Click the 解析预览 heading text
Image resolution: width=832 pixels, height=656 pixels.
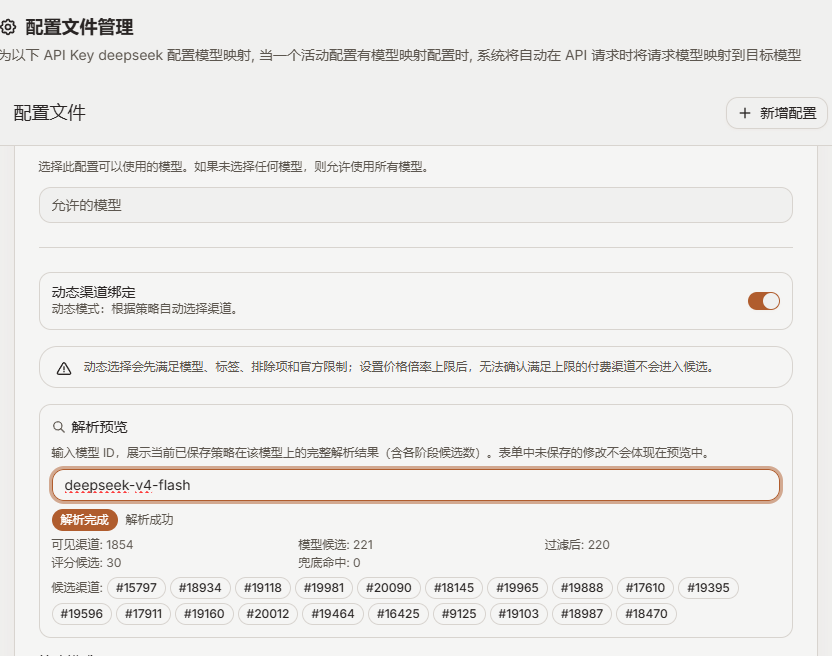click(99, 427)
